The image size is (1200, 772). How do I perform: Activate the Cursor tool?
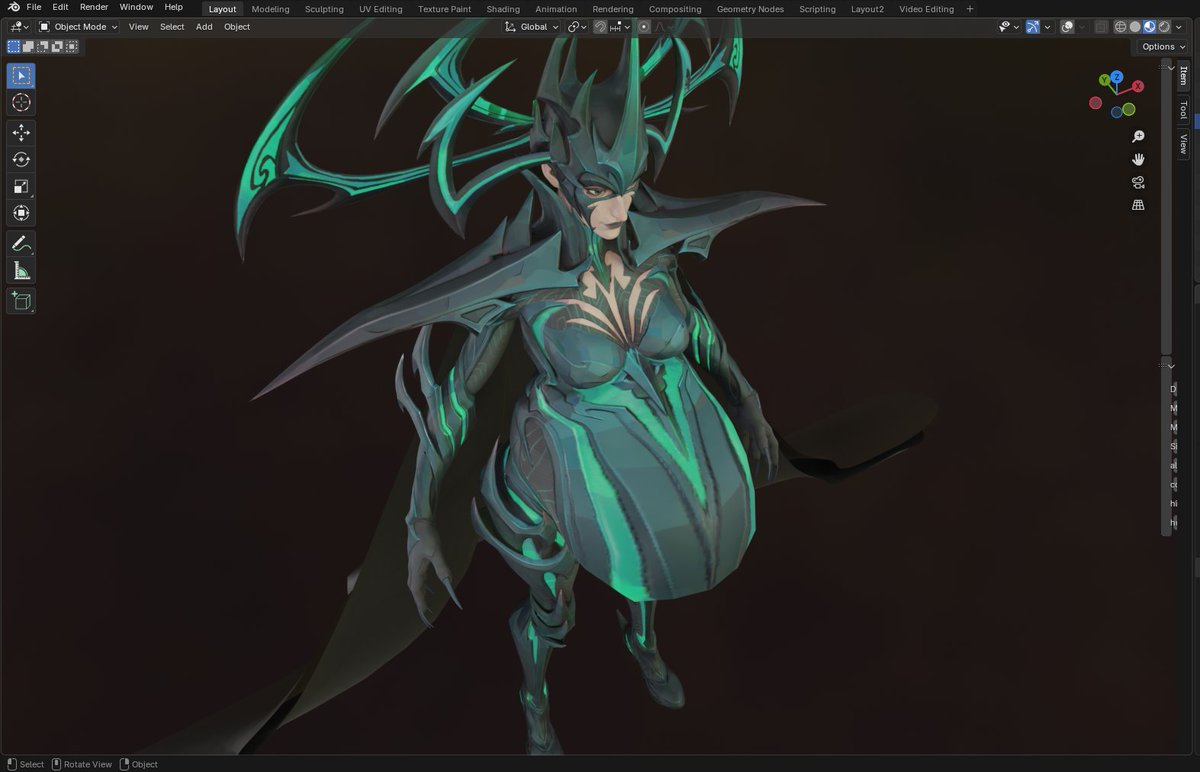click(x=21, y=103)
